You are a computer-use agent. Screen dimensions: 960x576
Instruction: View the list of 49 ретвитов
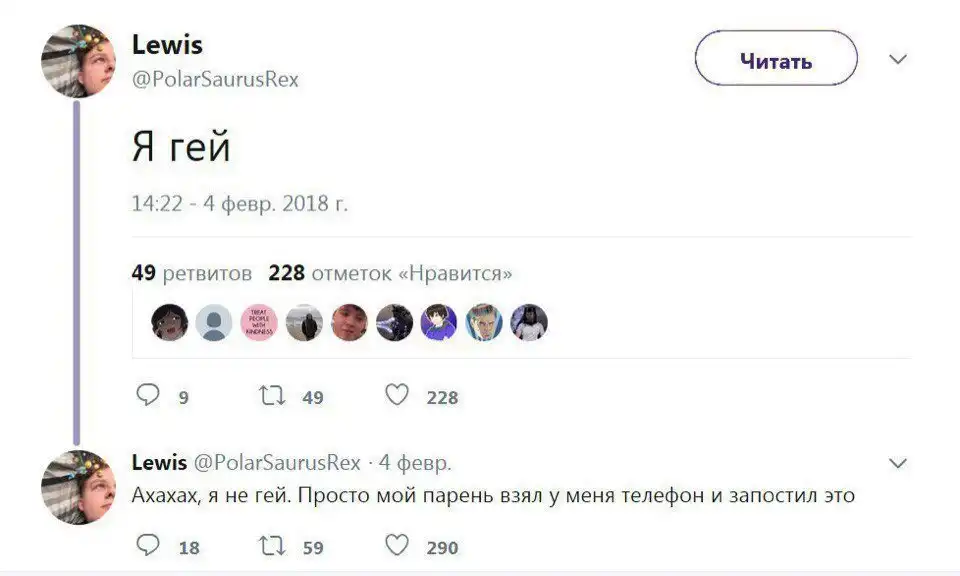(192, 273)
